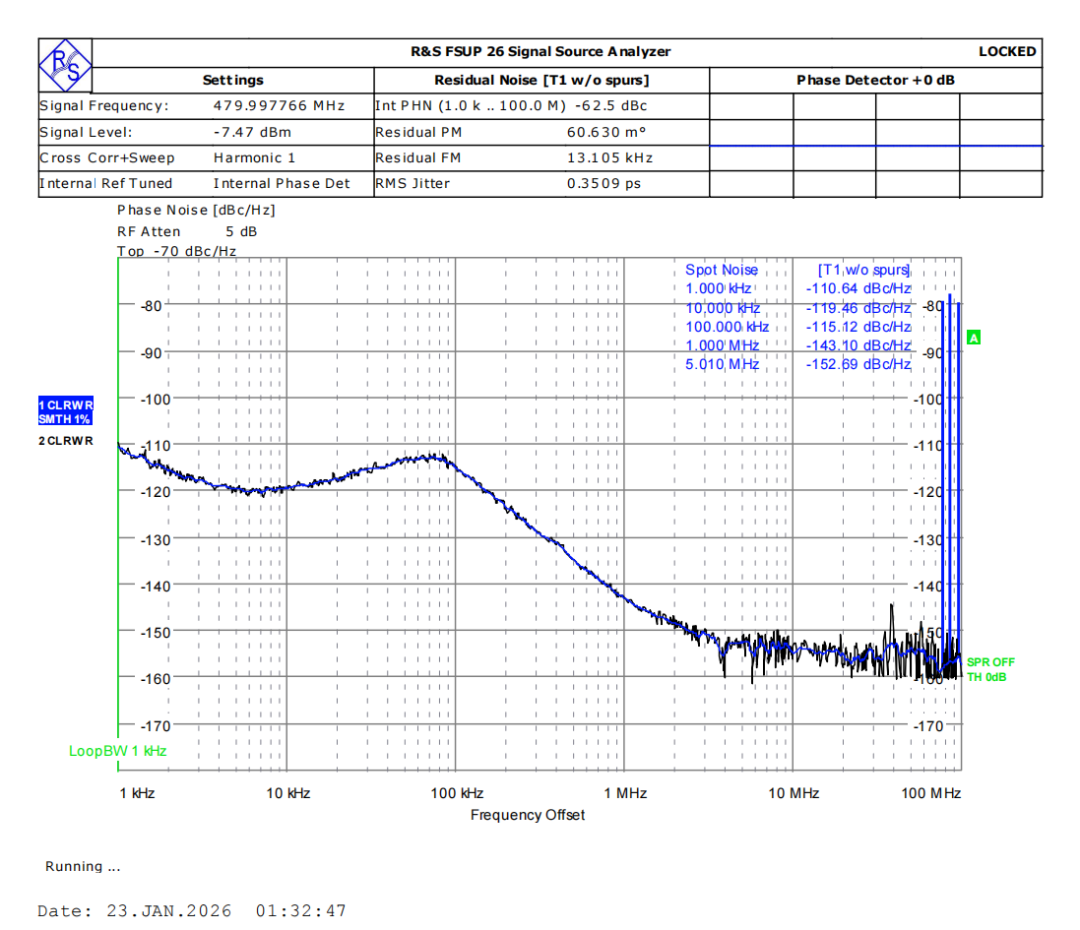Image resolution: width=1080 pixels, height=930 pixels.
Task: Click Residual PM value 60.630 m°
Action: pos(607,132)
